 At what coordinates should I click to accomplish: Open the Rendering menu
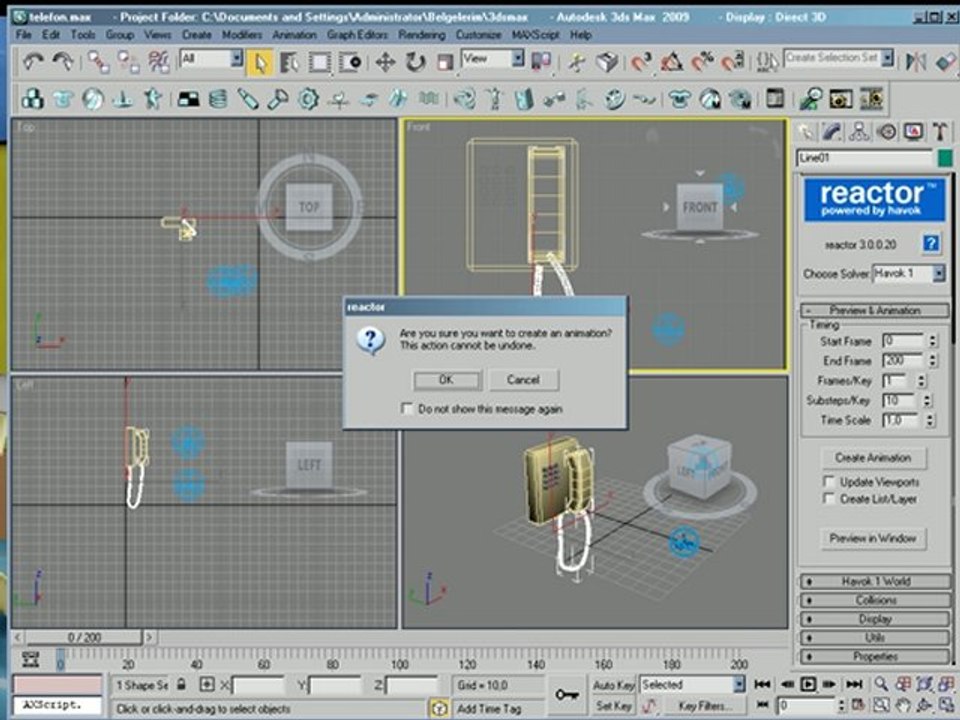tap(421, 35)
